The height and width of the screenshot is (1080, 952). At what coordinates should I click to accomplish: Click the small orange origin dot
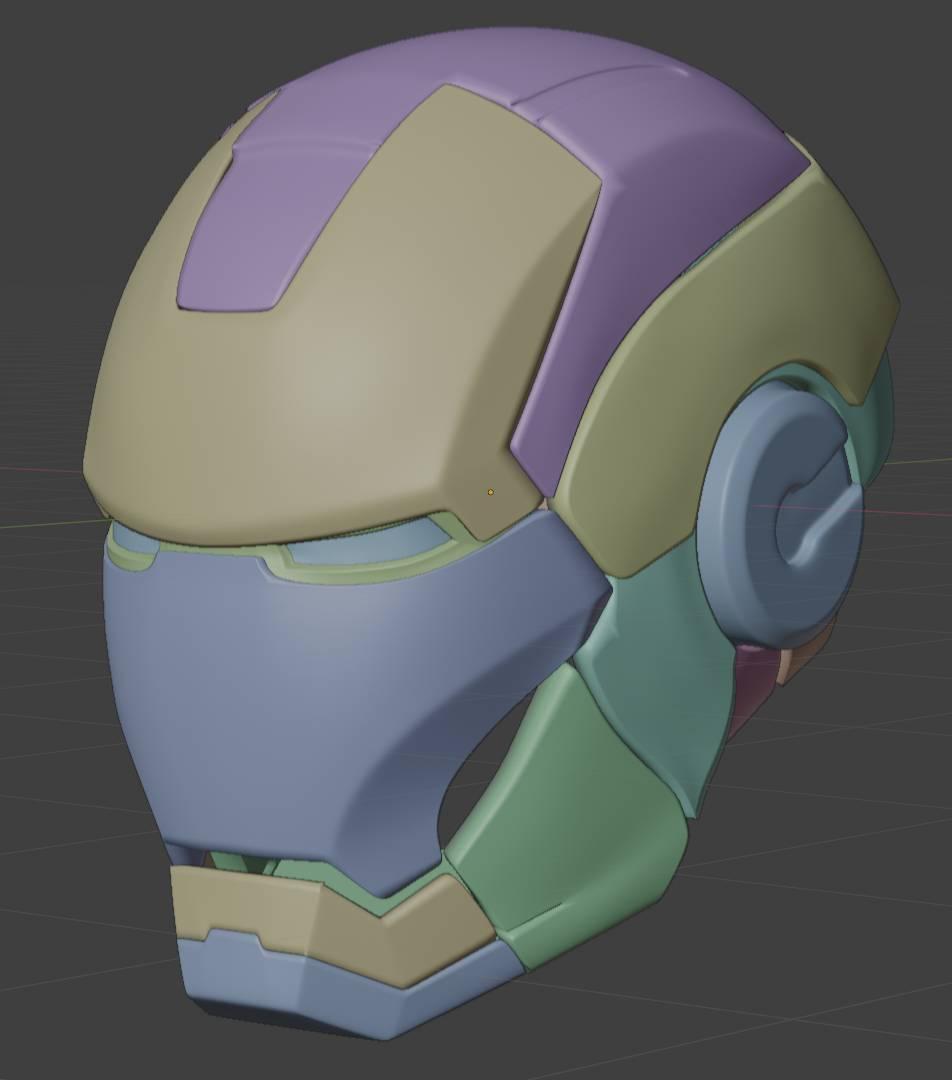point(490,492)
